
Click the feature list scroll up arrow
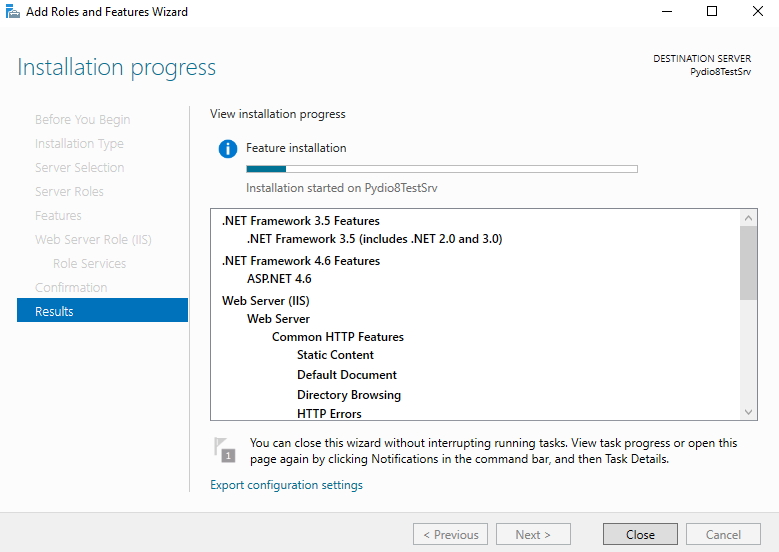[748, 218]
